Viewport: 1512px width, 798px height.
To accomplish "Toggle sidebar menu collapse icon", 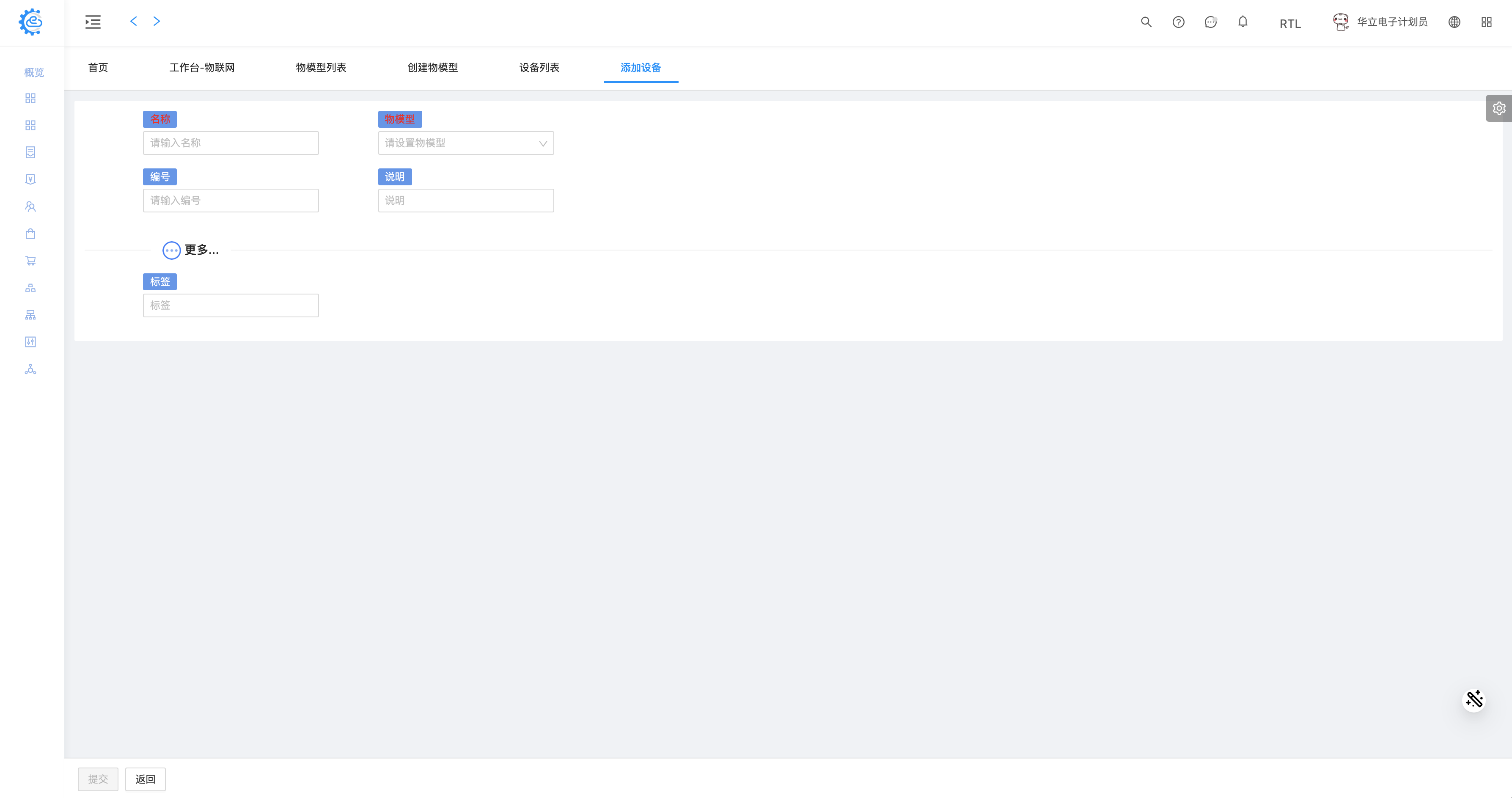I will pos(93,22).
